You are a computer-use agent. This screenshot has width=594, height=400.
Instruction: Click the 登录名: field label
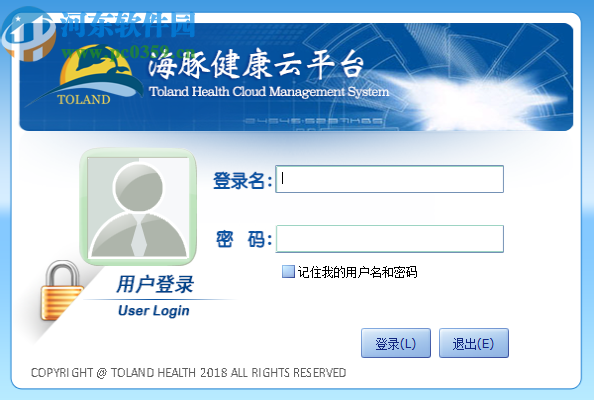tap(242, 180)
